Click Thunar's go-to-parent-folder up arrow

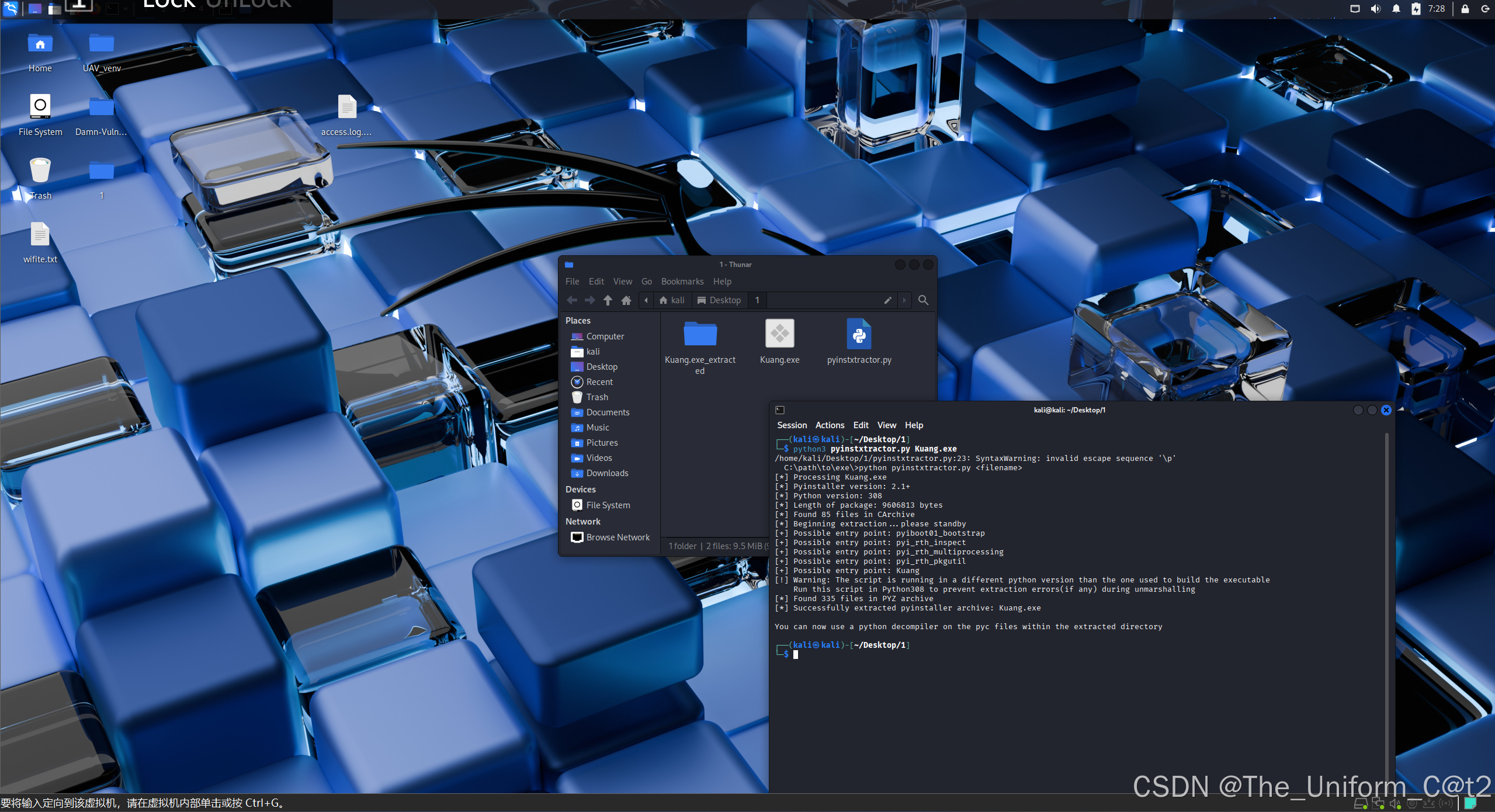click(x=608, y=300)
